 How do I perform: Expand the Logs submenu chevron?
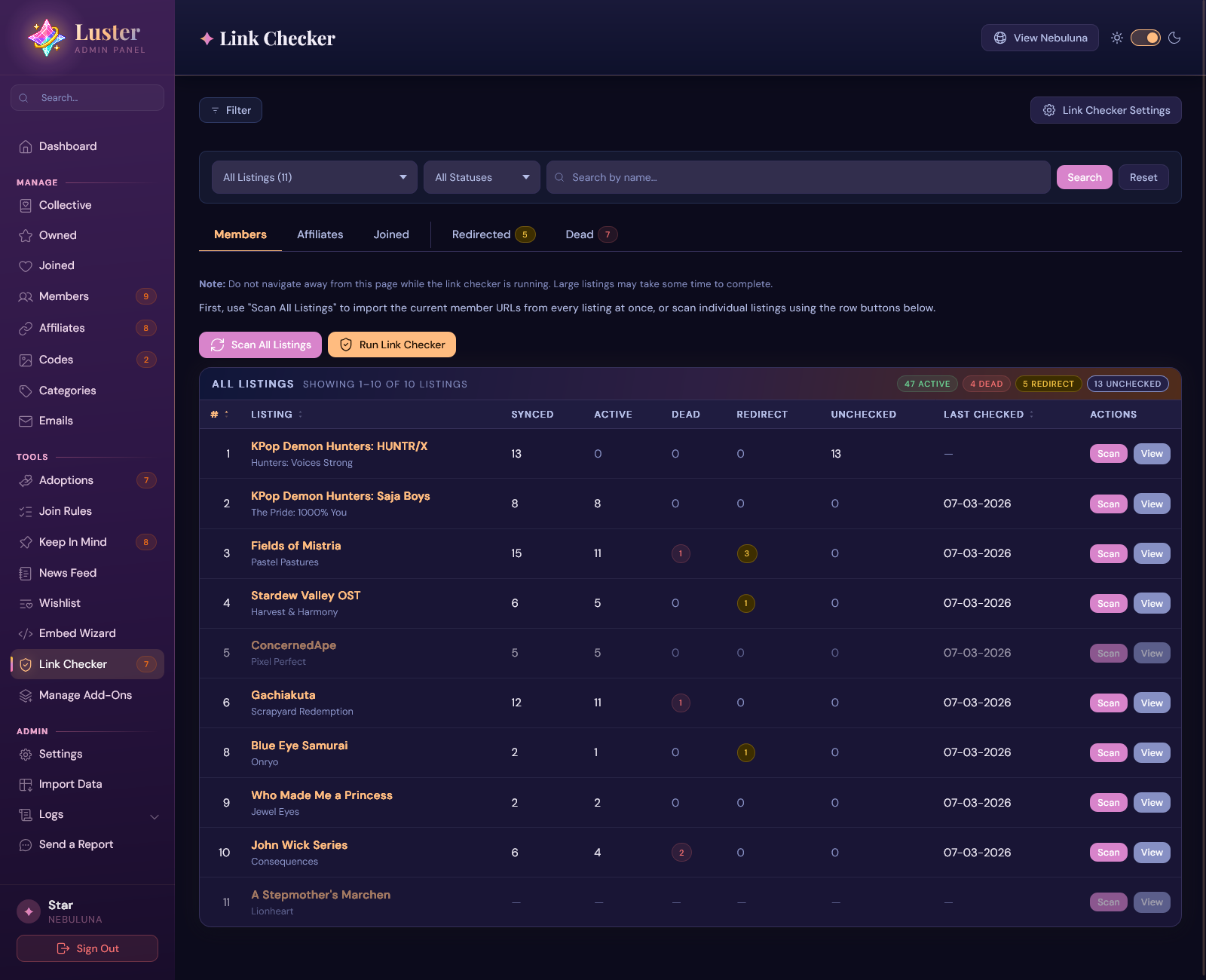[155, 816]
